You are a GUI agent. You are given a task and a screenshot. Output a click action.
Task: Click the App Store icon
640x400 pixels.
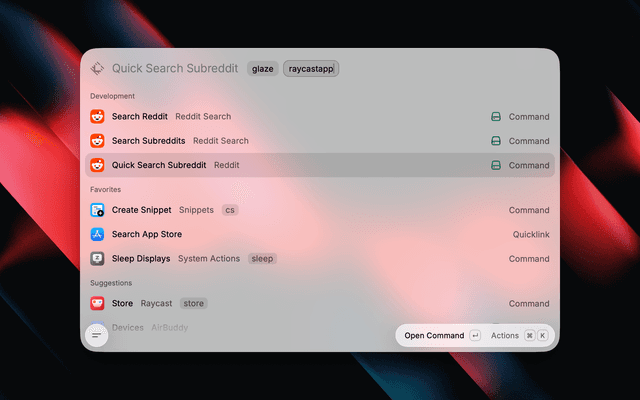[97, 234]
